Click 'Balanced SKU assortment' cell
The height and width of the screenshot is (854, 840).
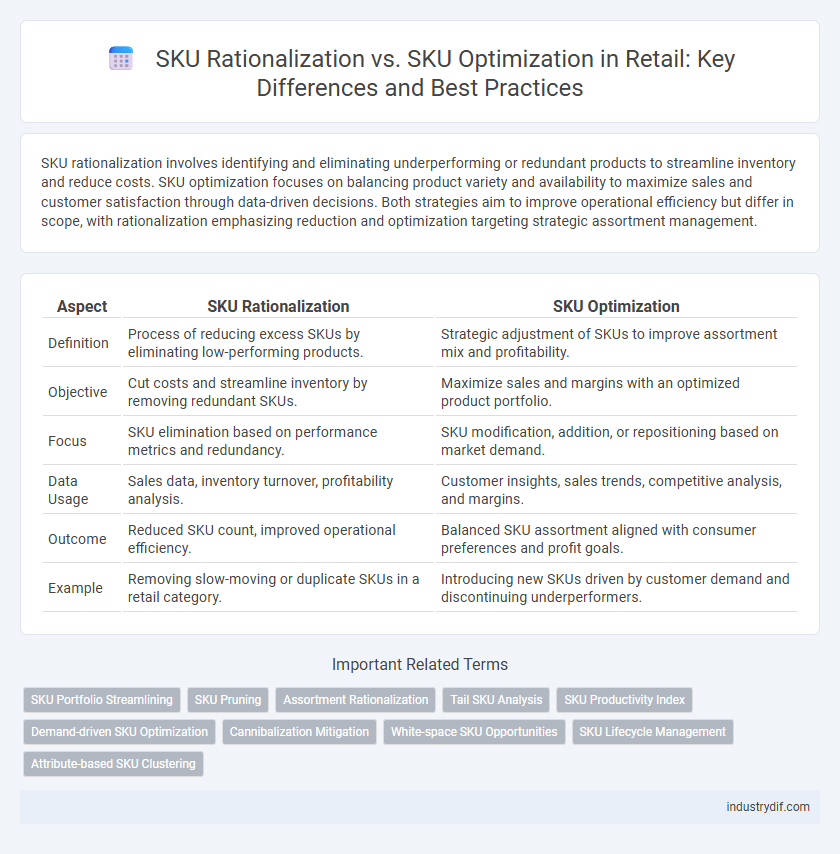[616, 539]
